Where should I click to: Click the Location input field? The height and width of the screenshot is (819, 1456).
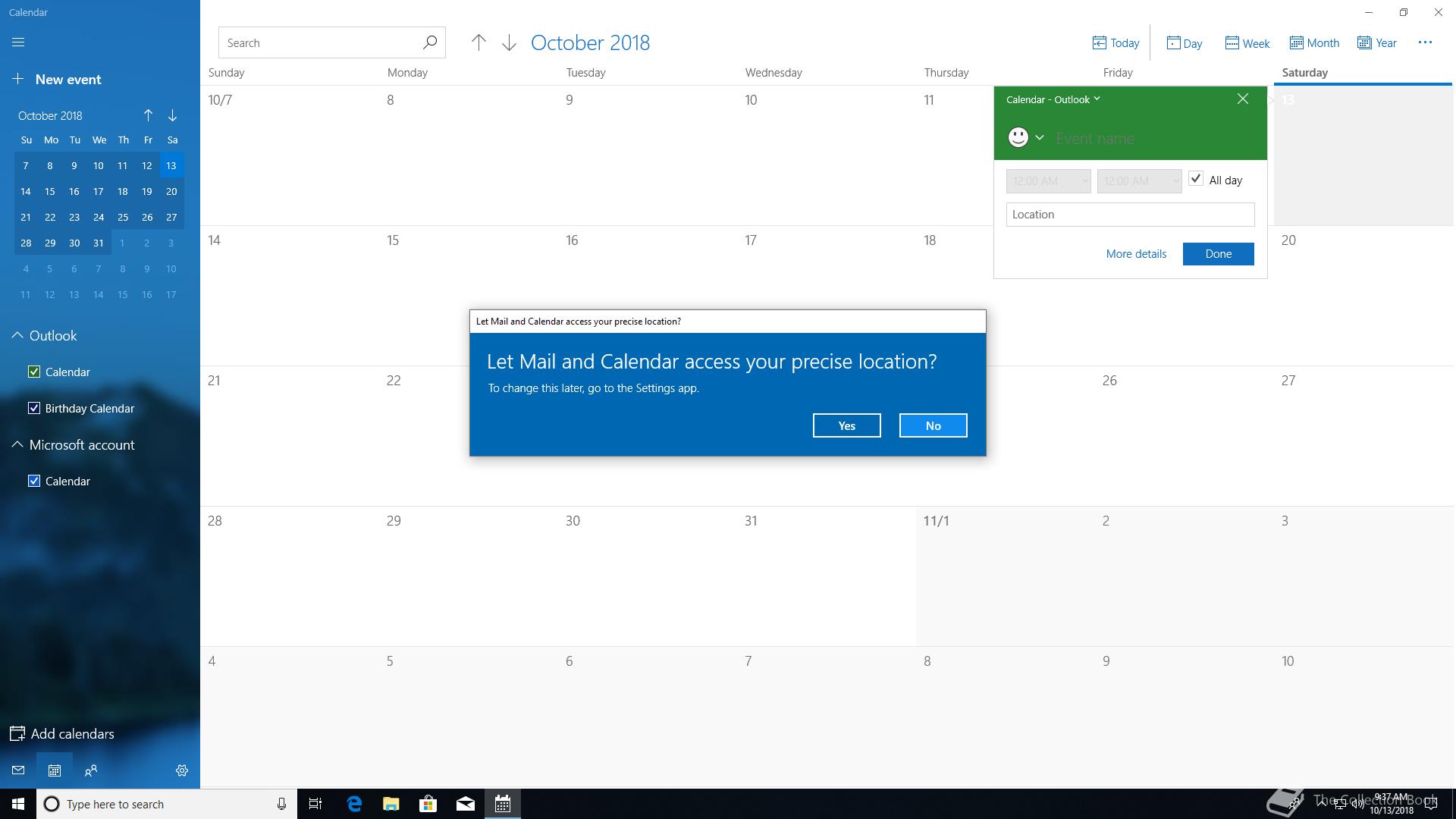tap(1130, 215)
